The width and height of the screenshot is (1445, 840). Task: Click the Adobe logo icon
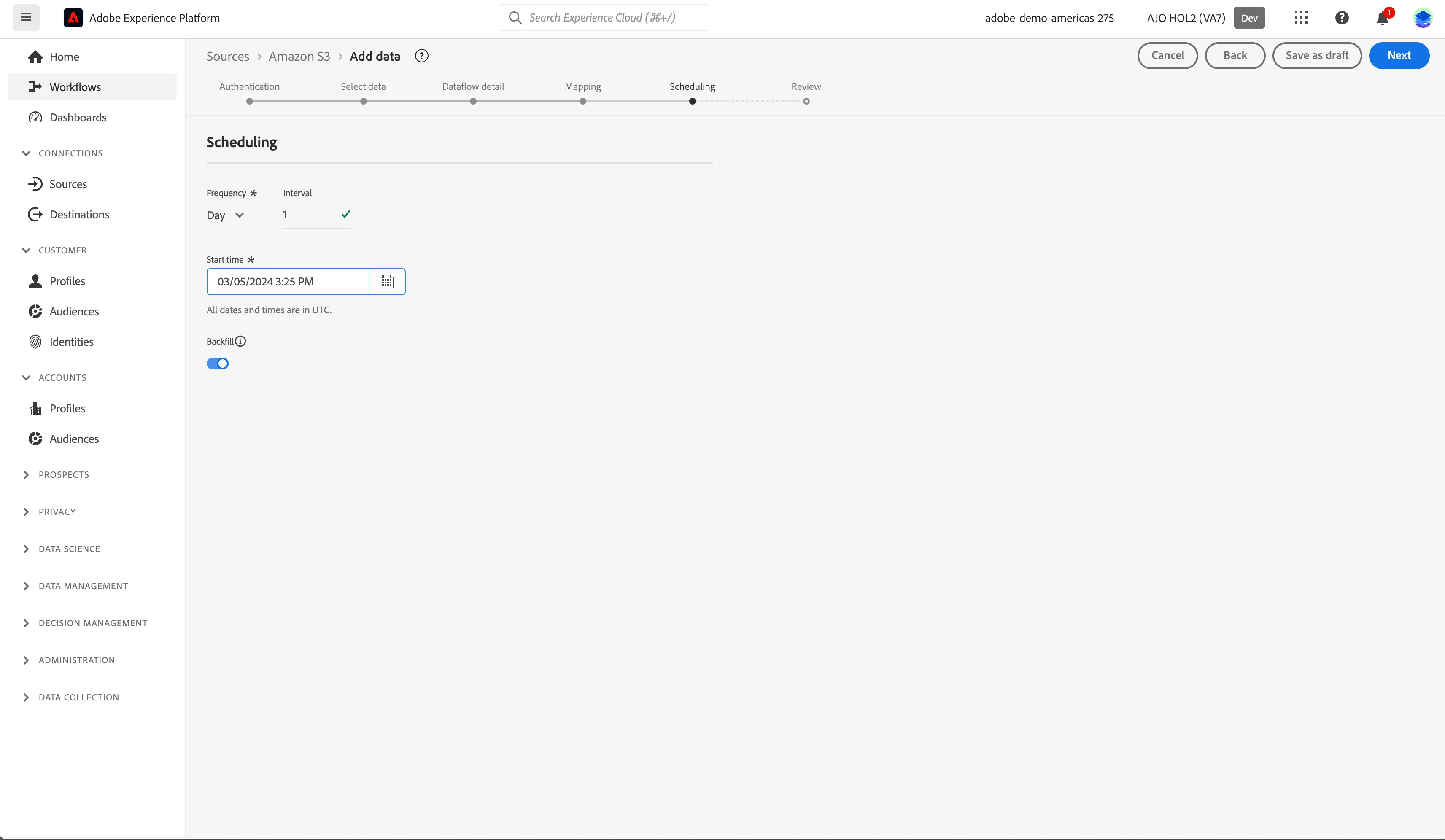(73, 18)
